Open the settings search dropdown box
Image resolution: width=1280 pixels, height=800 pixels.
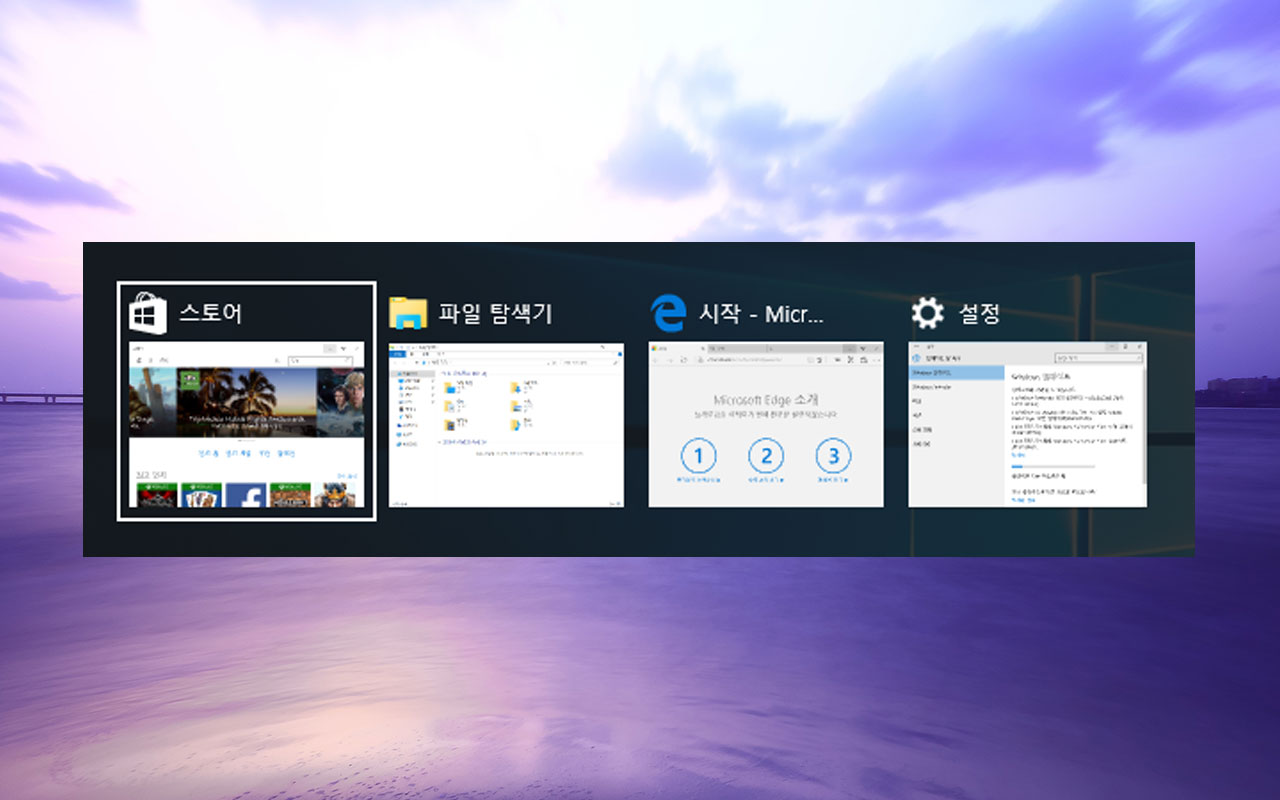[x=1099, y=357]
